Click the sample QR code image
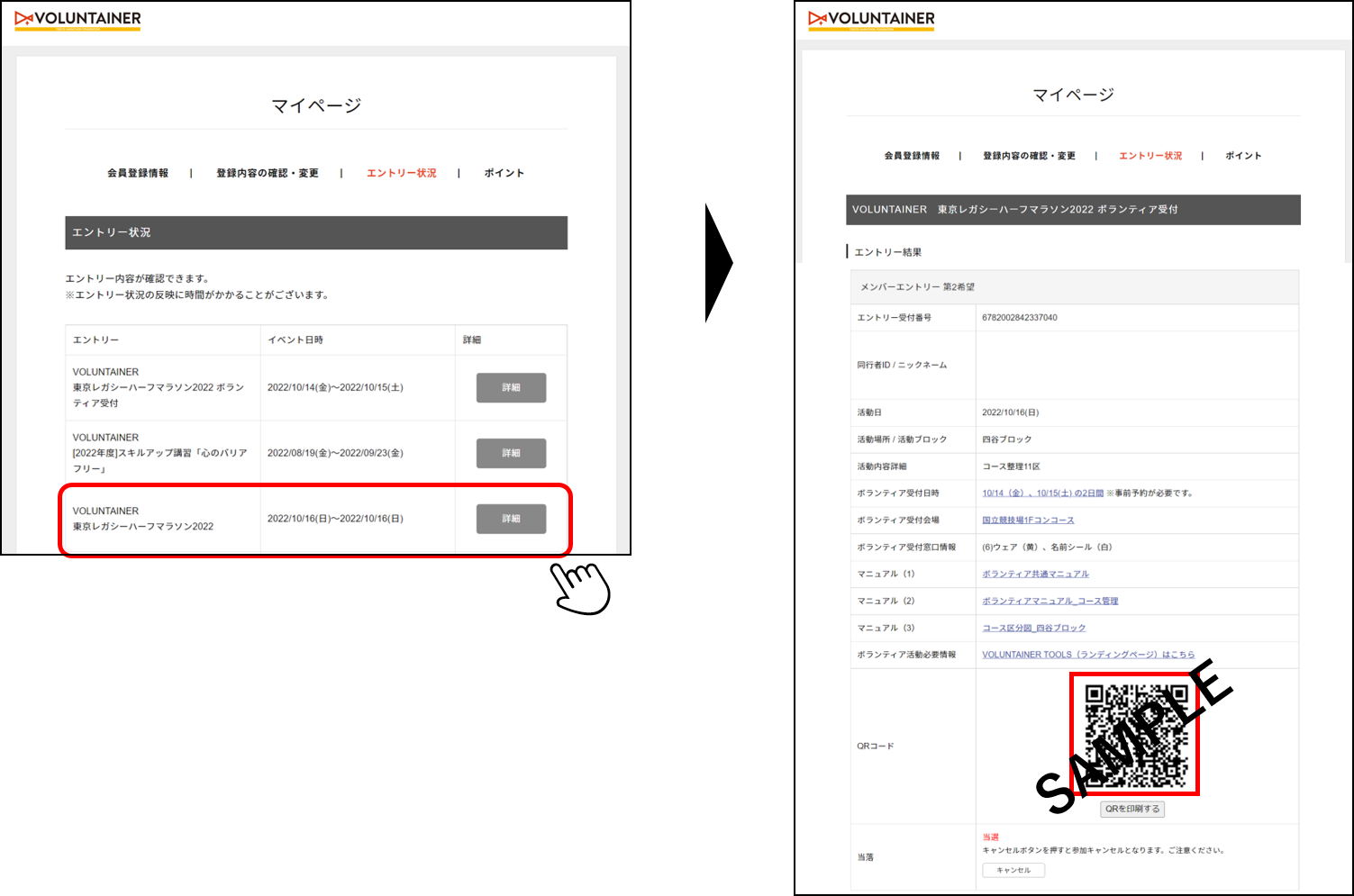The width and height of the screenshot is (1354, 896). (x=1134, y=735)
